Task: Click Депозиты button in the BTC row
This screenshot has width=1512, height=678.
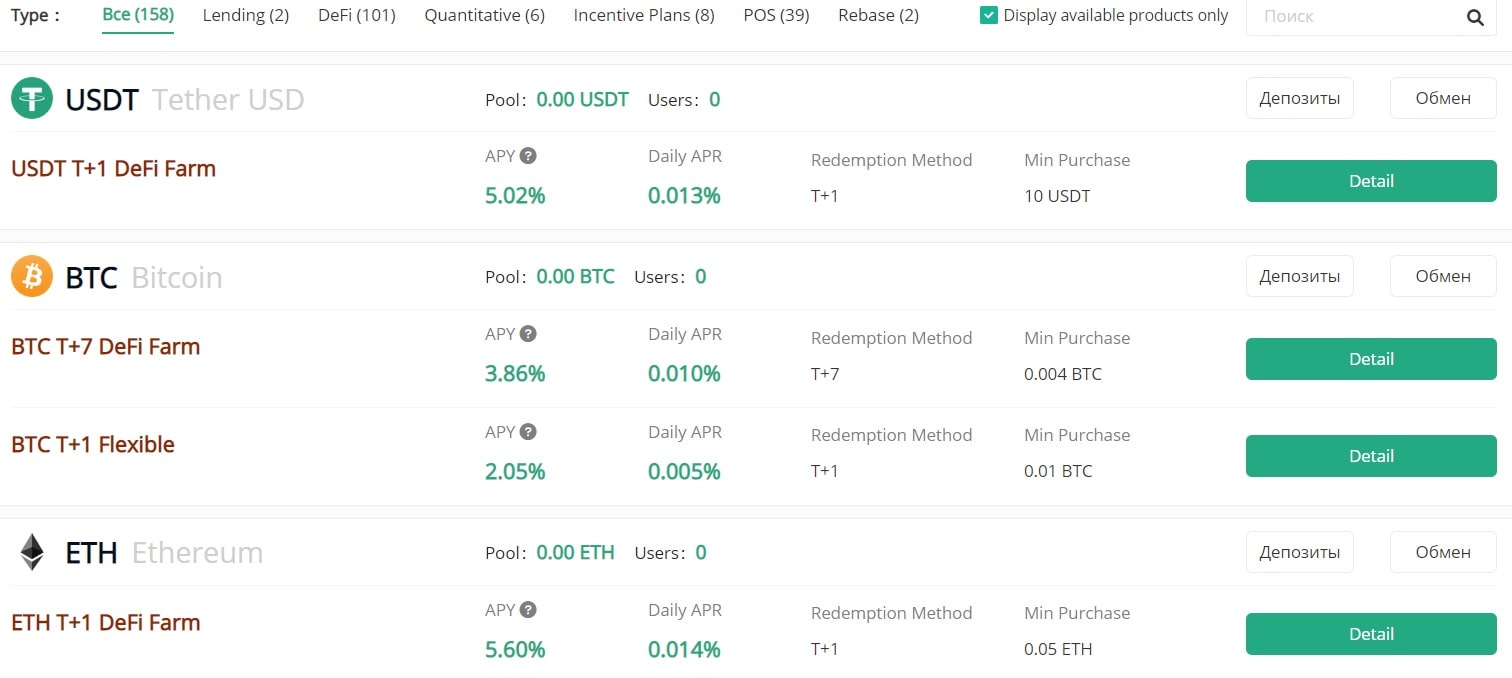Action: [1299, 276]
